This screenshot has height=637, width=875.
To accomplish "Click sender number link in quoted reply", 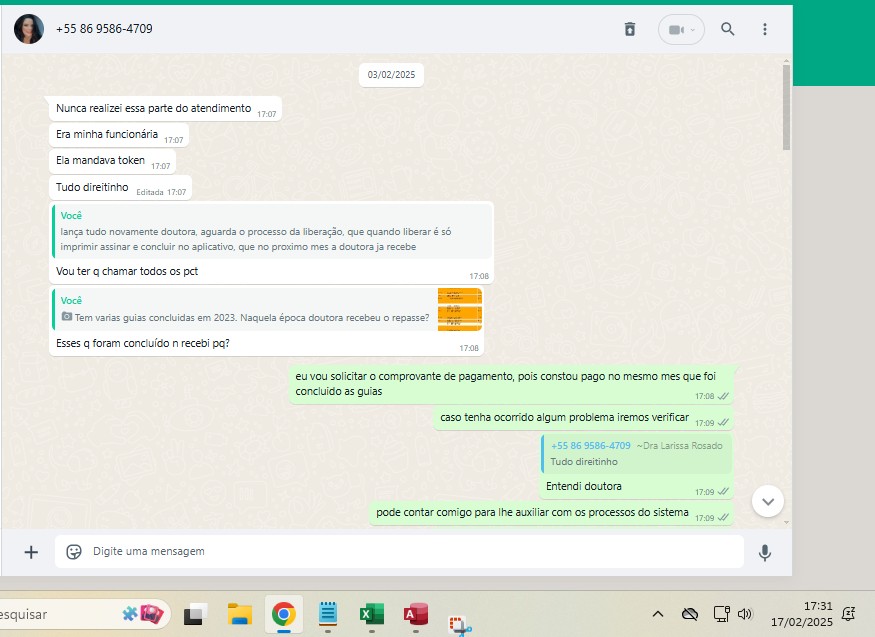I will [590, 446].
